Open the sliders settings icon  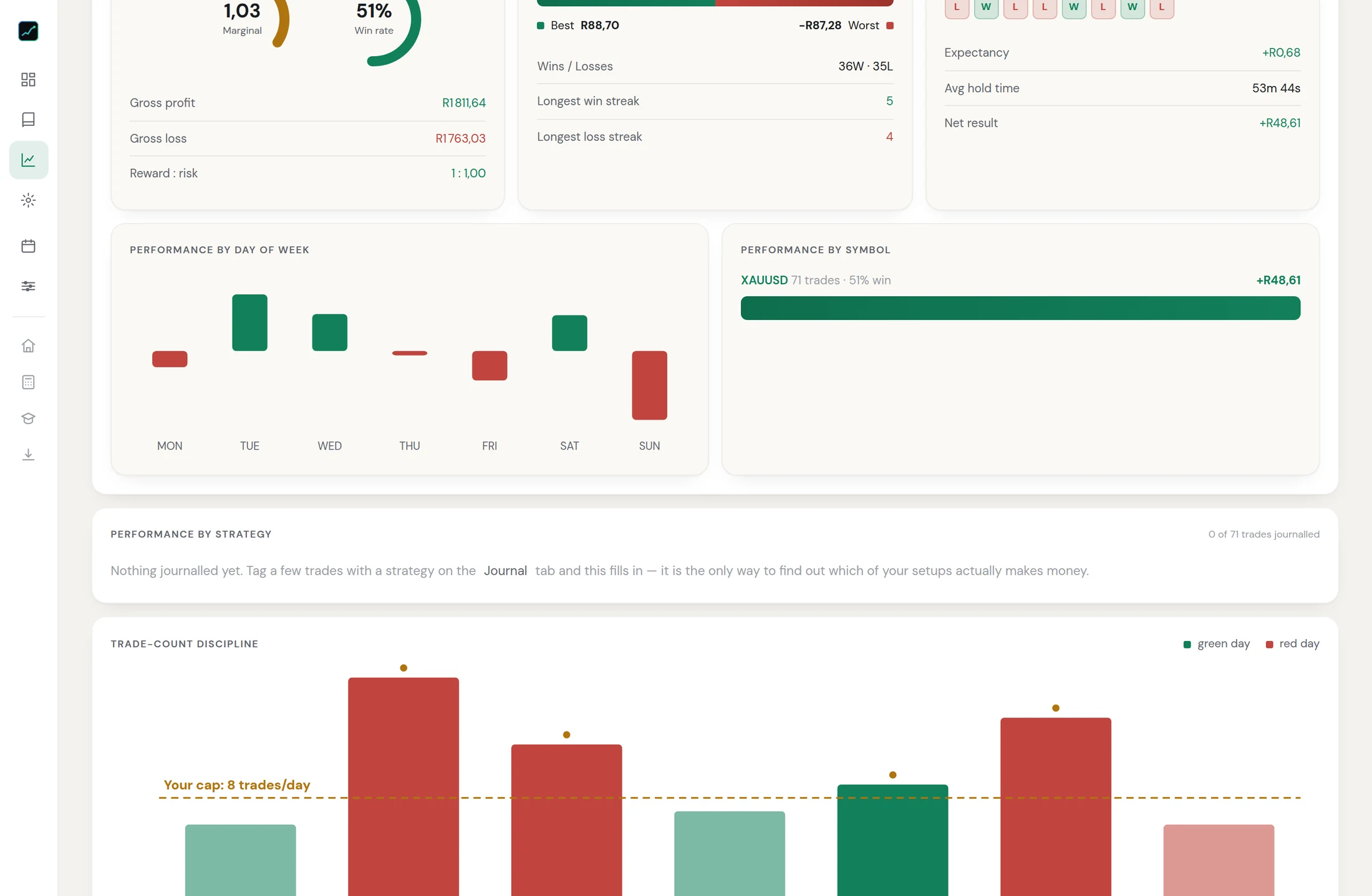pyautogui.click(x=28, y=286)
